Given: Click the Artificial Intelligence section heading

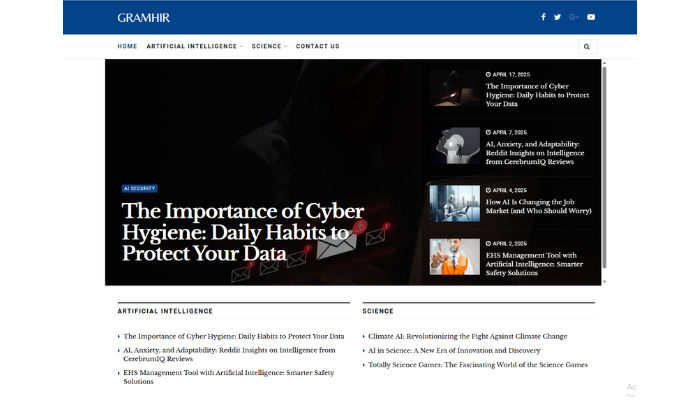Looking at the screenshot, I should click(x=165, y=311).
